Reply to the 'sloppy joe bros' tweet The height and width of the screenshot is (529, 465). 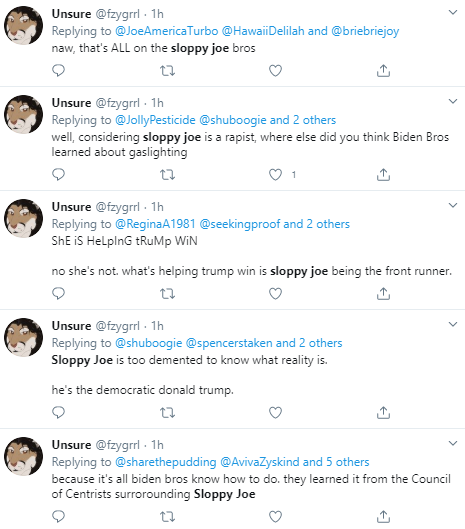(58, 71)
